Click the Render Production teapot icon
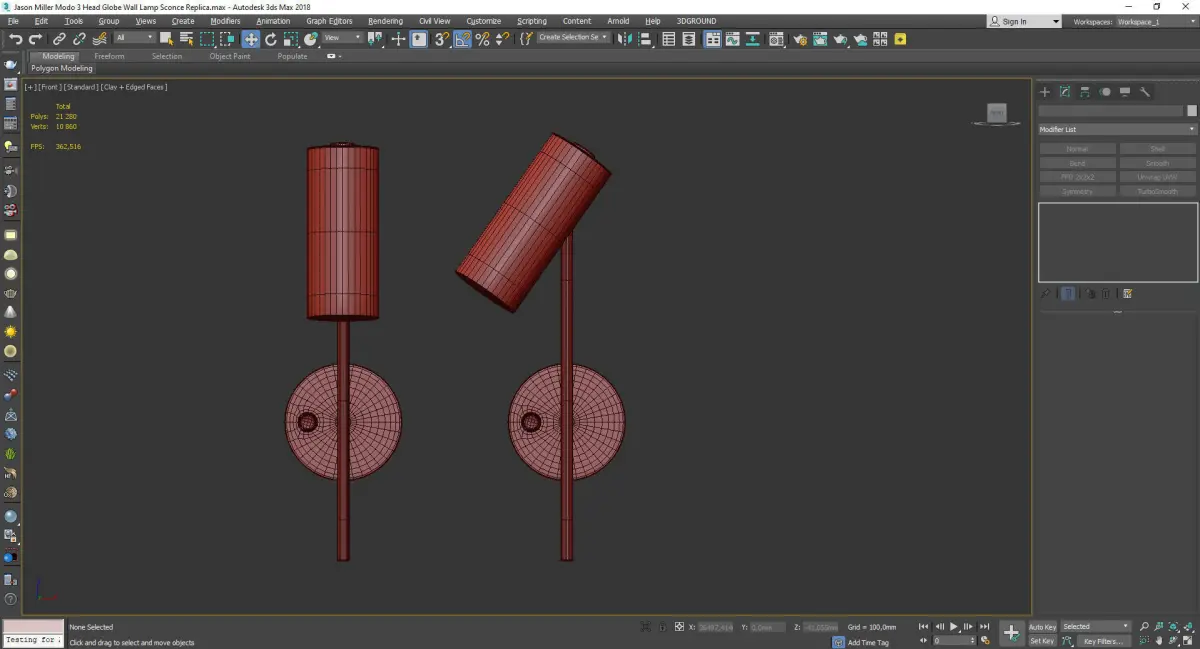Image resolution: width=1200 pixels, height=649 pixels. [840, 39]
